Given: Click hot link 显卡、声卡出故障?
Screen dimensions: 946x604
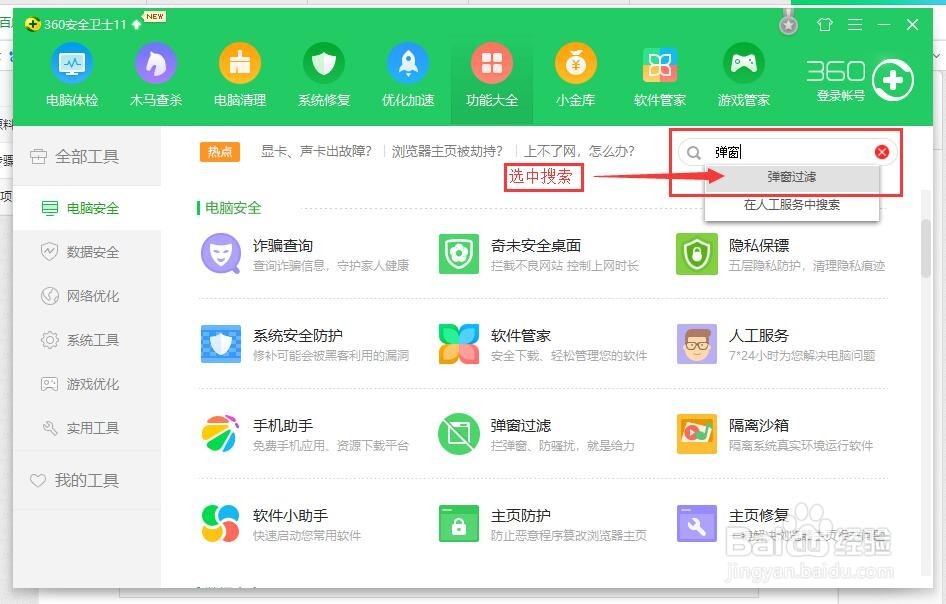Looking at the screenshot, I should click(x=316, y=151).
